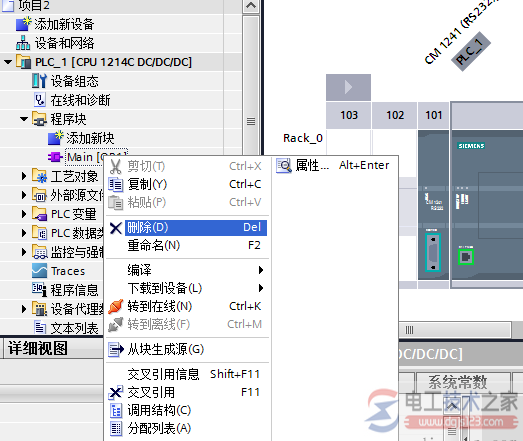Click the 从块生成源 arrow icon
This screenshot has width=523, height=441.
[x=116, y=350]
